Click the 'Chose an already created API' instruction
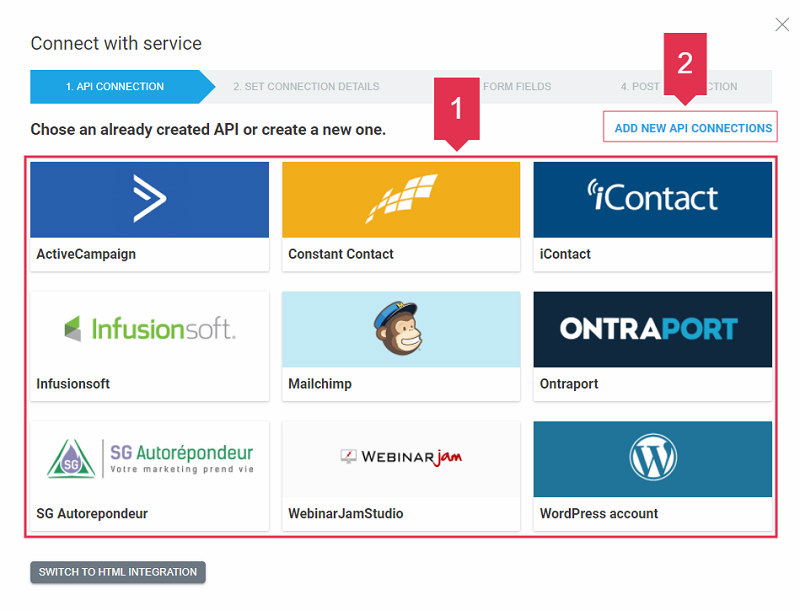This screenshot has width=800, height=611. coord(208,130)
